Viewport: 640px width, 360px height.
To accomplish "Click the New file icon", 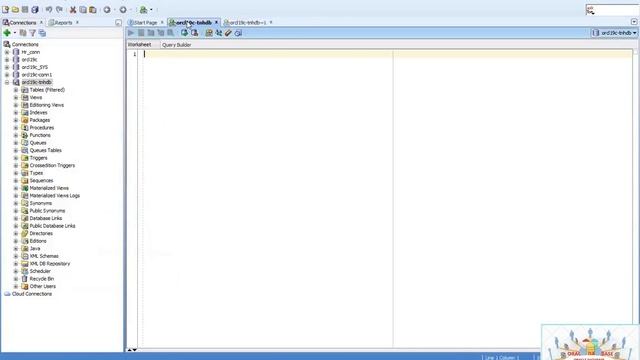I will coord(5,9).
